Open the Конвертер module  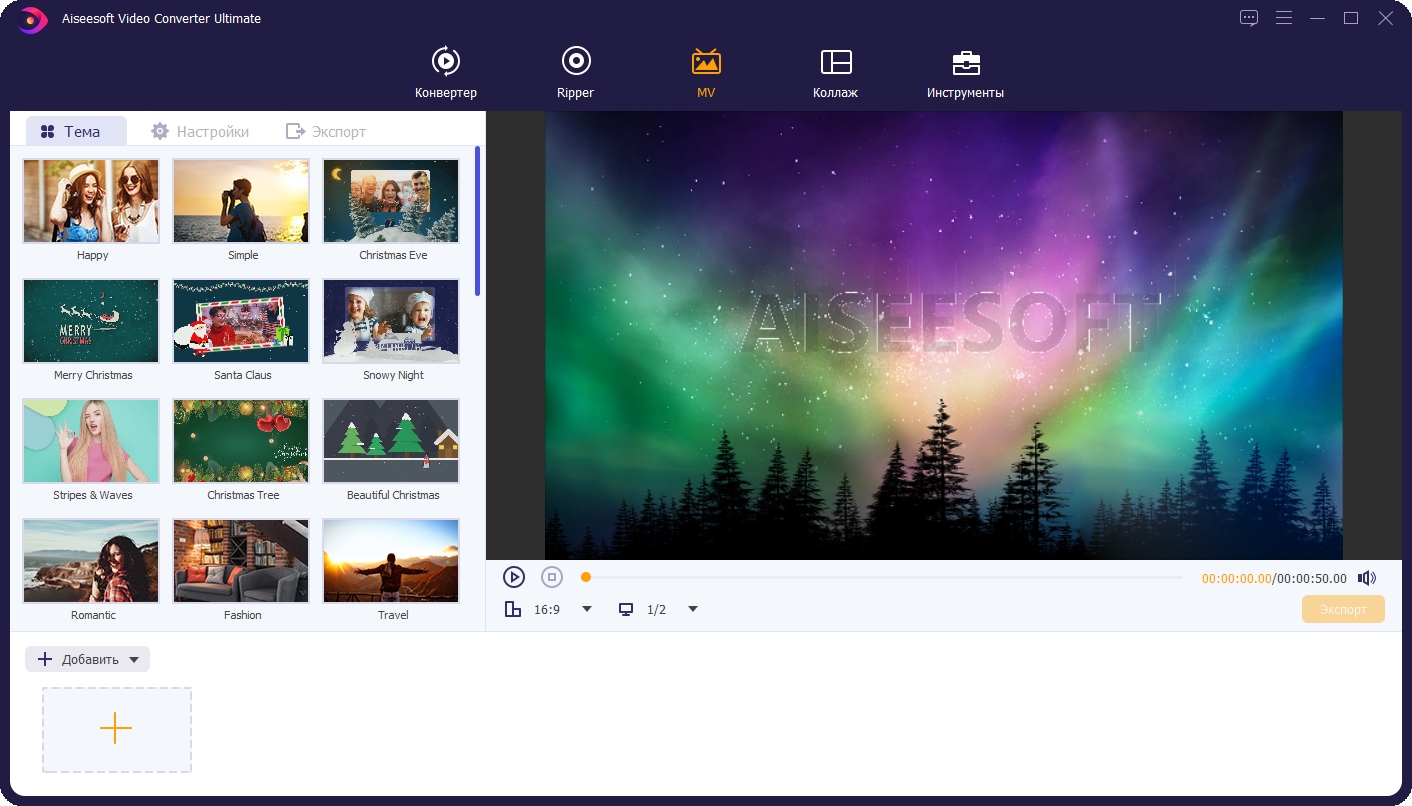tap(445, 73)
